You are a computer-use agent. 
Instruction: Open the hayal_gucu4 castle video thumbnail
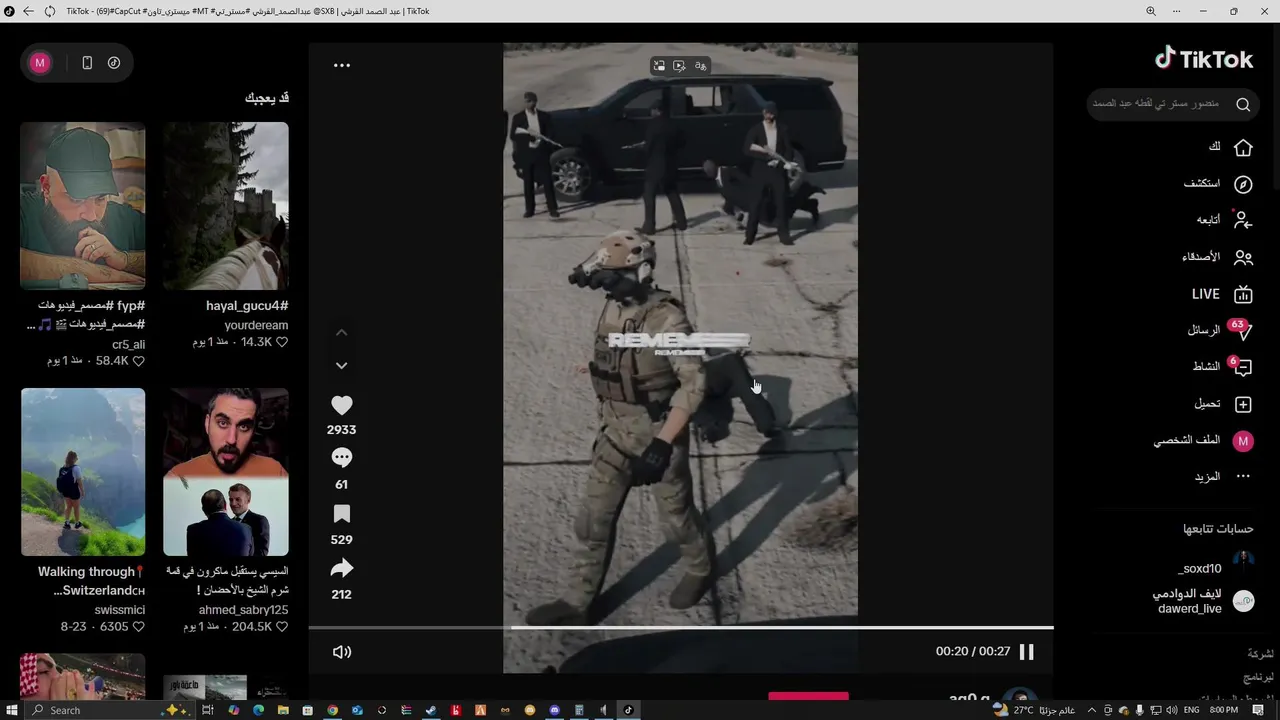pos(226,206)
